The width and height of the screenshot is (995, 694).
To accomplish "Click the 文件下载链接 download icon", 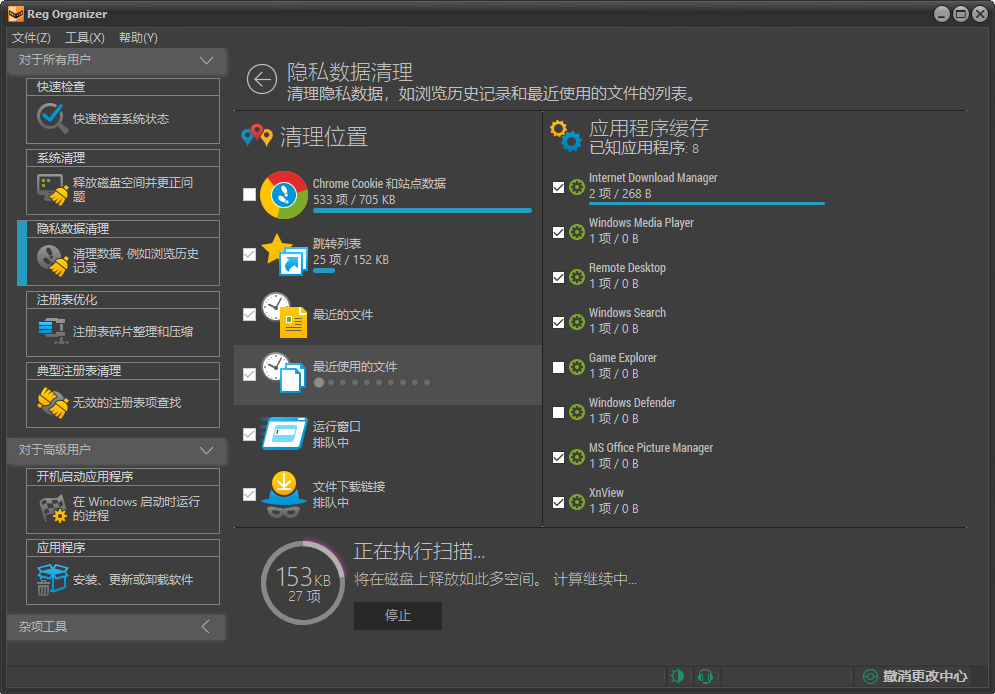I will point(284,494).
